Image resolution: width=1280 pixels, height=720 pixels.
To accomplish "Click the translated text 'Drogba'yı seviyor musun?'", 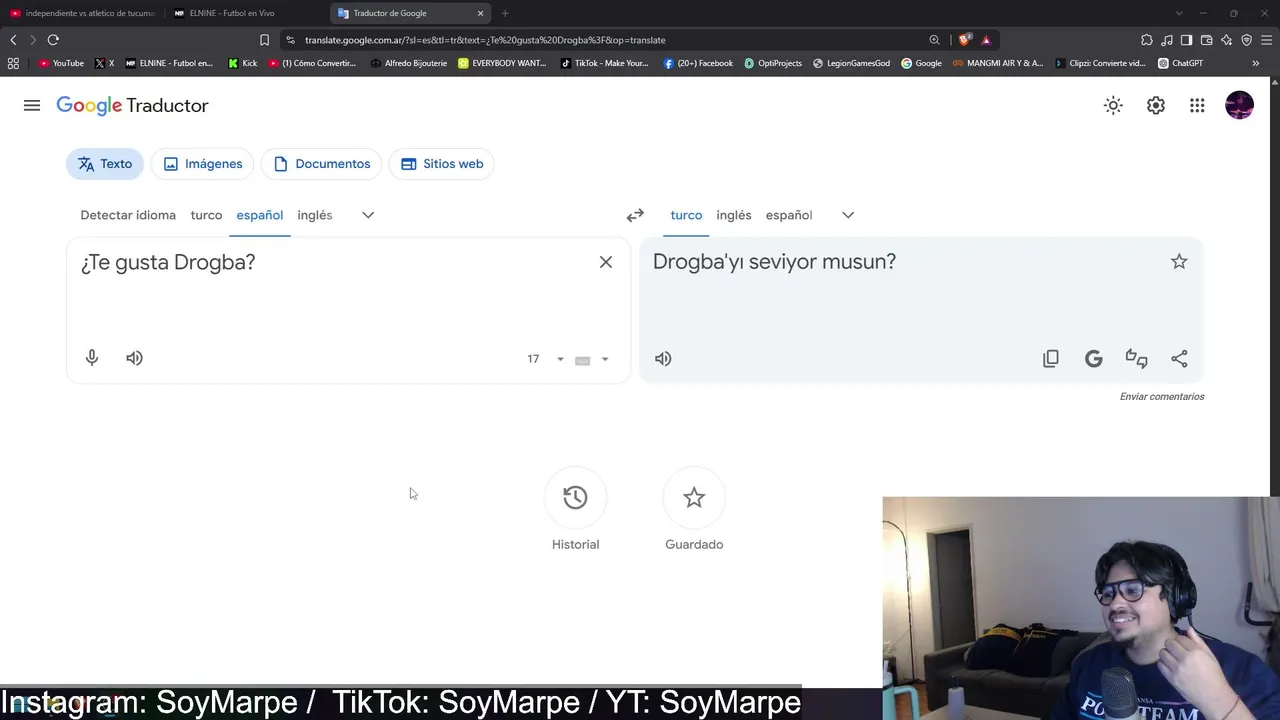I will coord(774,262).
